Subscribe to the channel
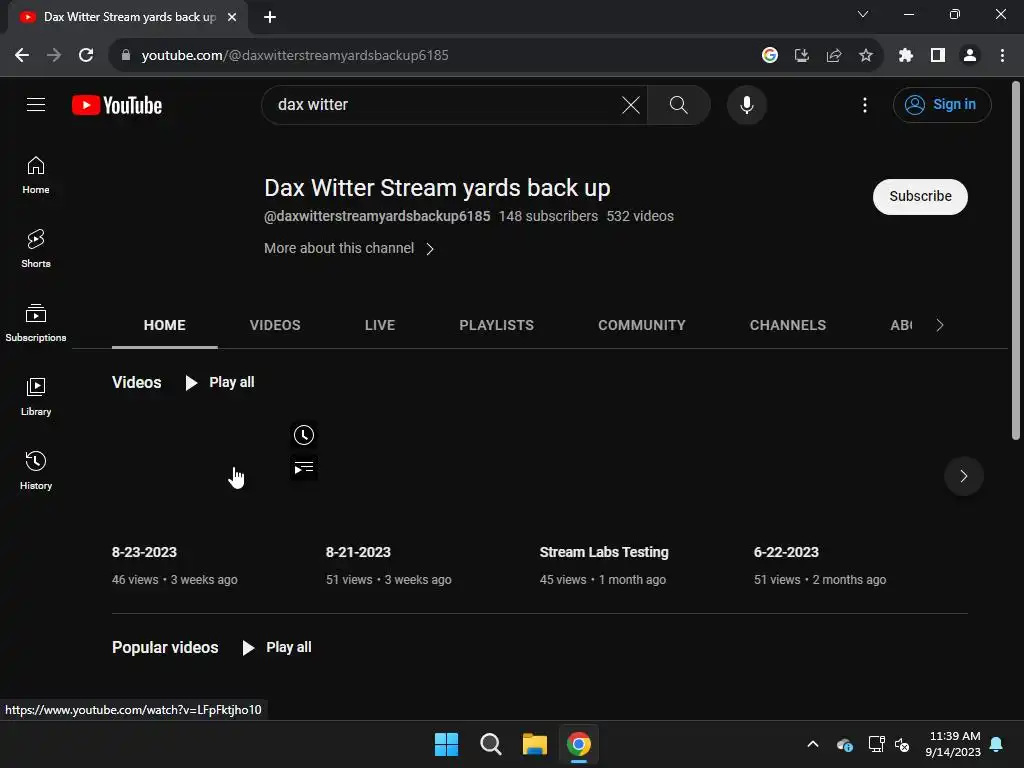The image size is (1024, 768). pyautogui.click(x=920, y=197)
